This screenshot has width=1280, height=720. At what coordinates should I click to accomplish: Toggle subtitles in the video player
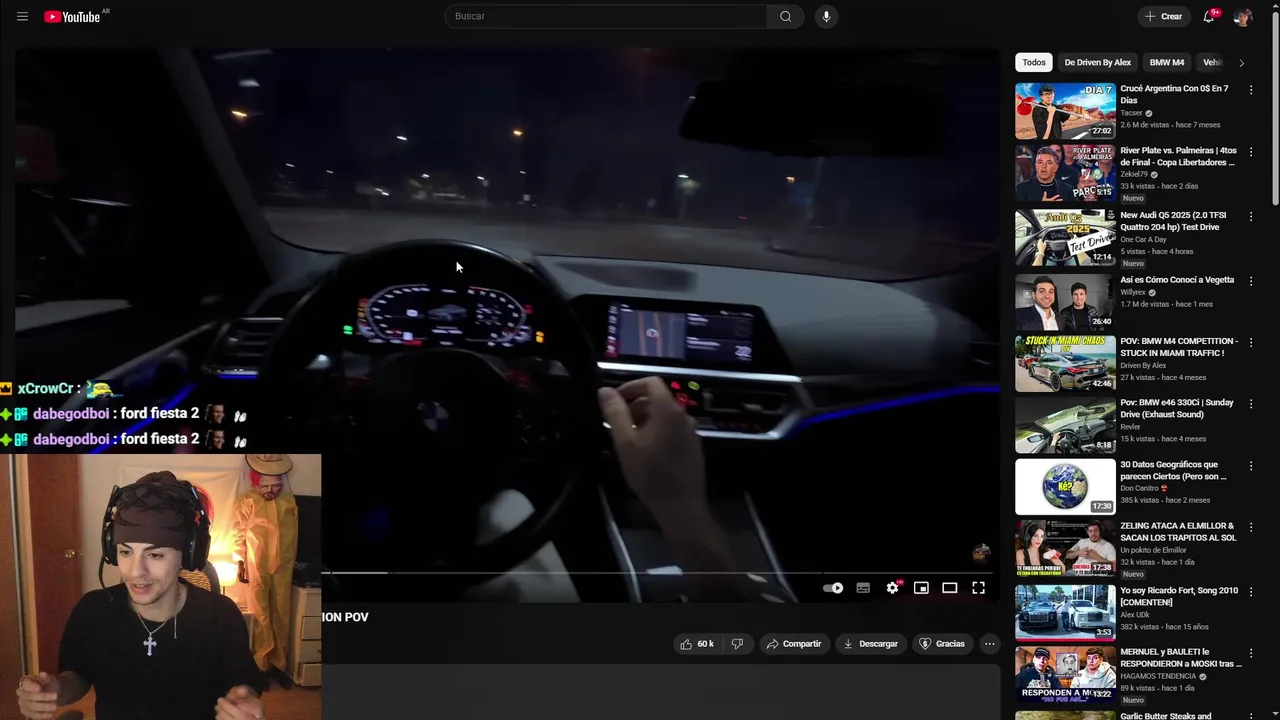pyautogui.click(x=863, y=588)
